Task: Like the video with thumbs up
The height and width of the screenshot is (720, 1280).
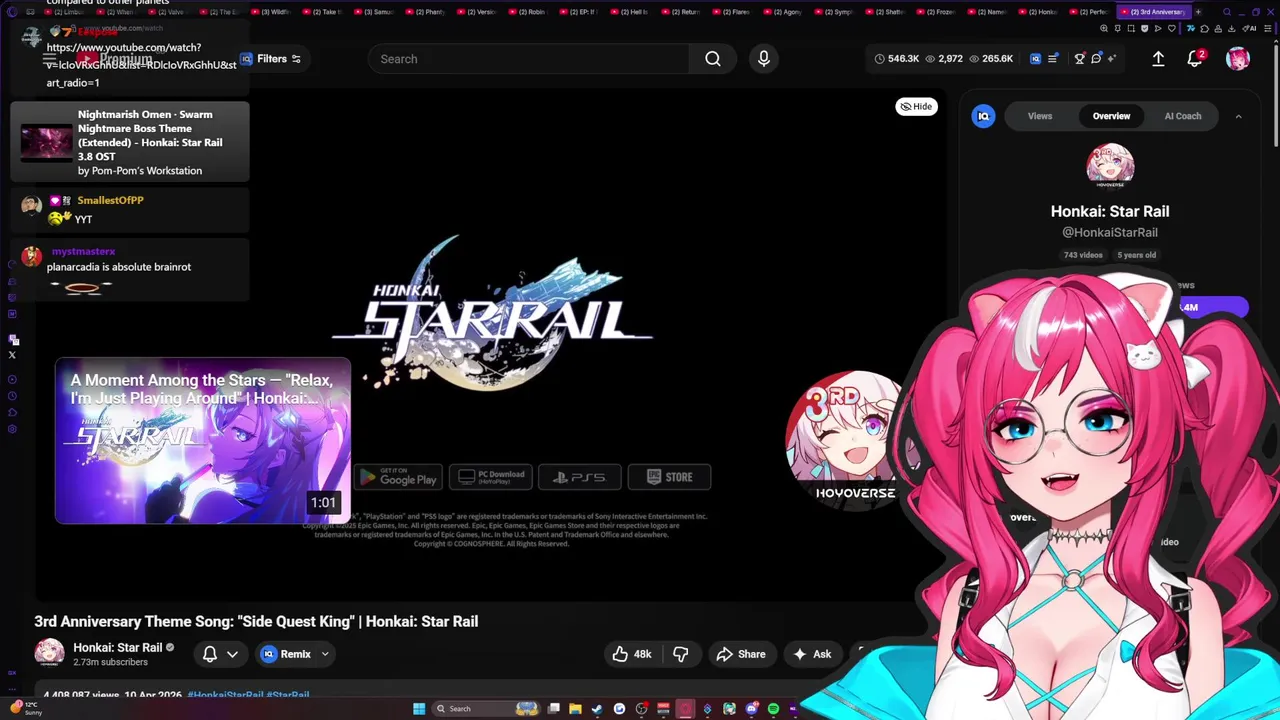Action: [631, 654]
